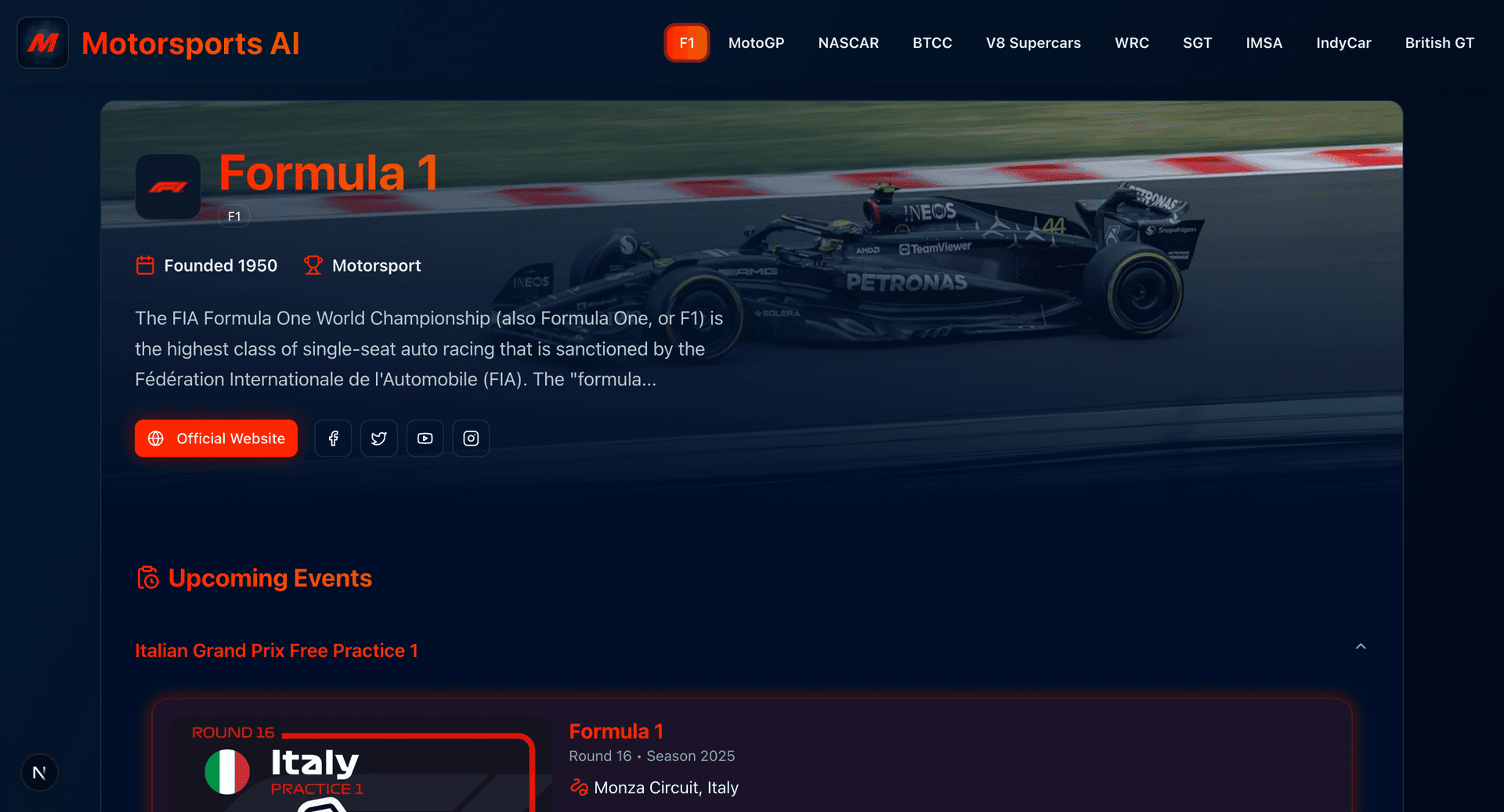The width and height of the screenshot is (1504, 812).
Task: Collapse the Italian Grand Prix section chevron
Action: click(1361, 647)
